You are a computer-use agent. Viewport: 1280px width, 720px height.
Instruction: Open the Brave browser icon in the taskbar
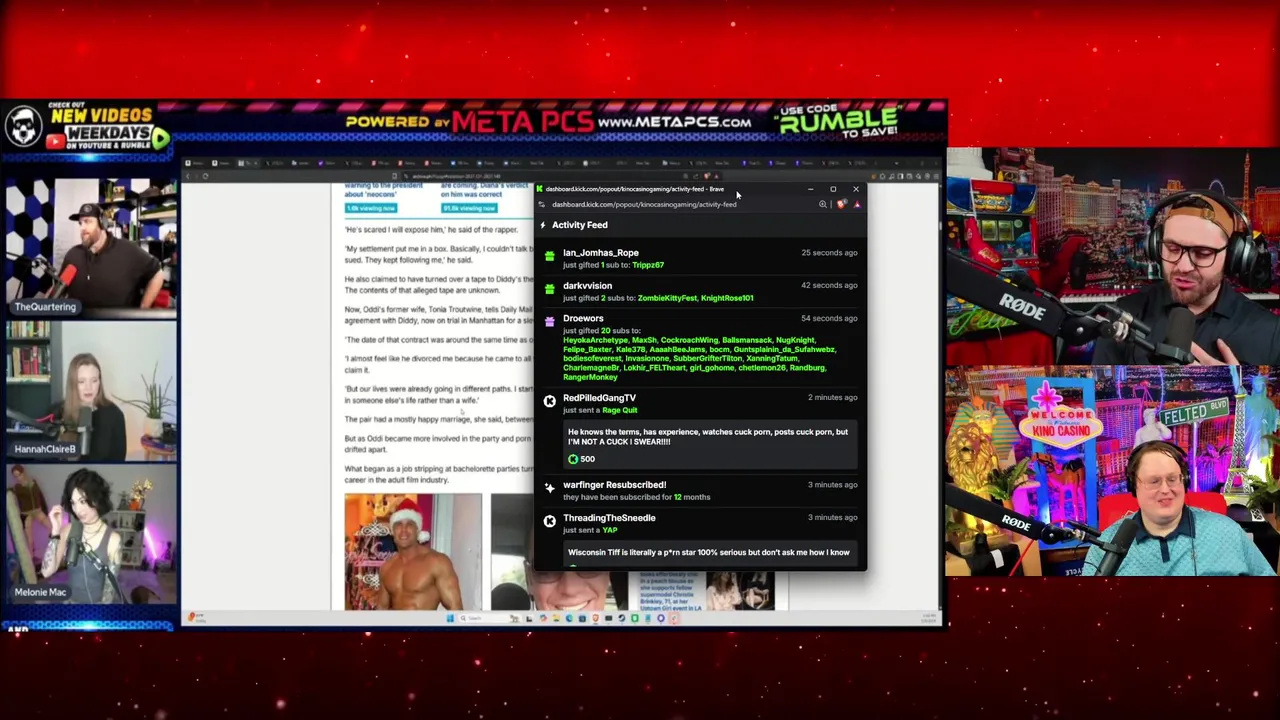(x=595, y=618)
